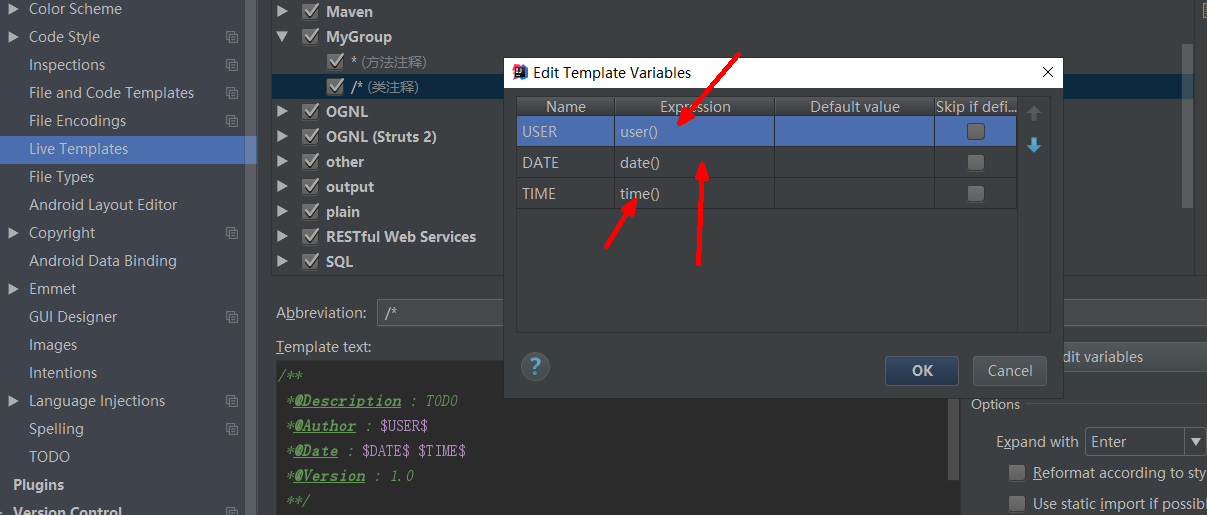
Task: Select the TIME variable name cell
Action: point(566,194)
